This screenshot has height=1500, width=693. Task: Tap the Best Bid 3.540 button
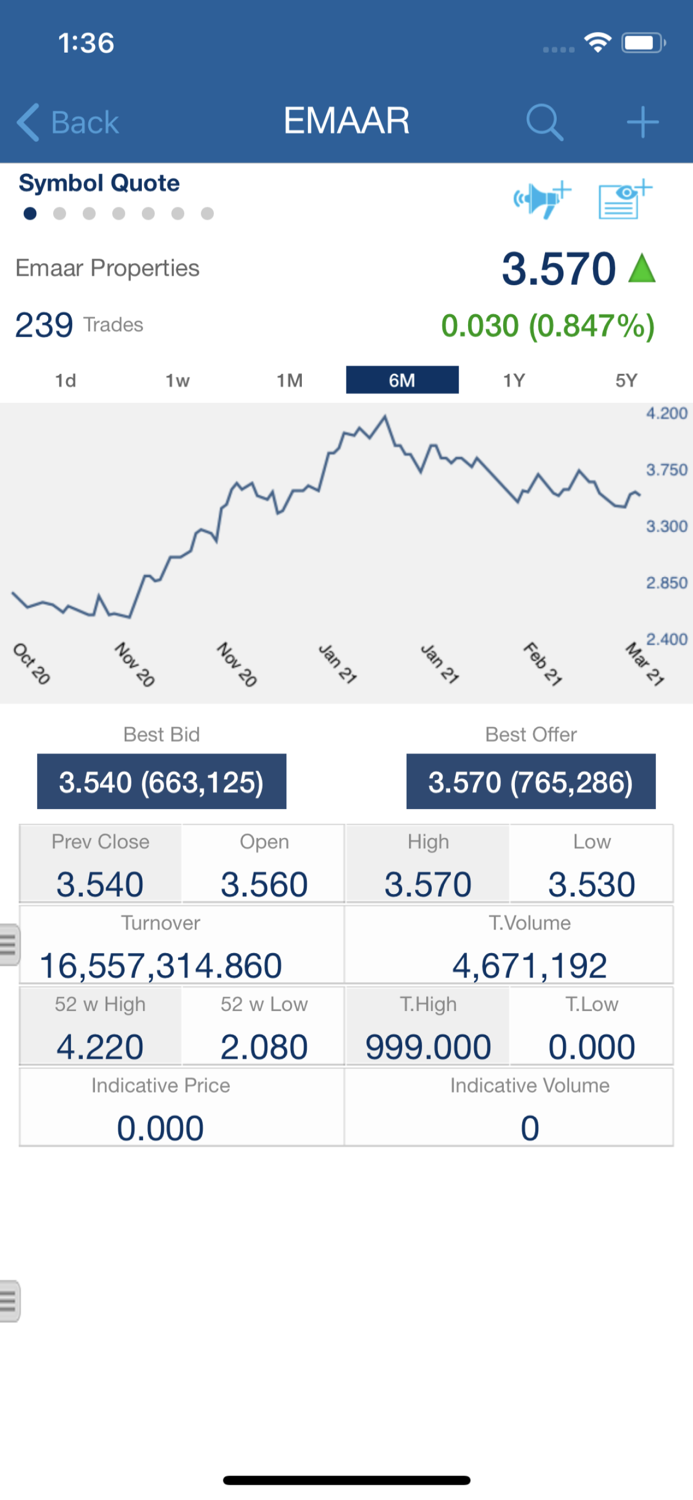[161, 781]
